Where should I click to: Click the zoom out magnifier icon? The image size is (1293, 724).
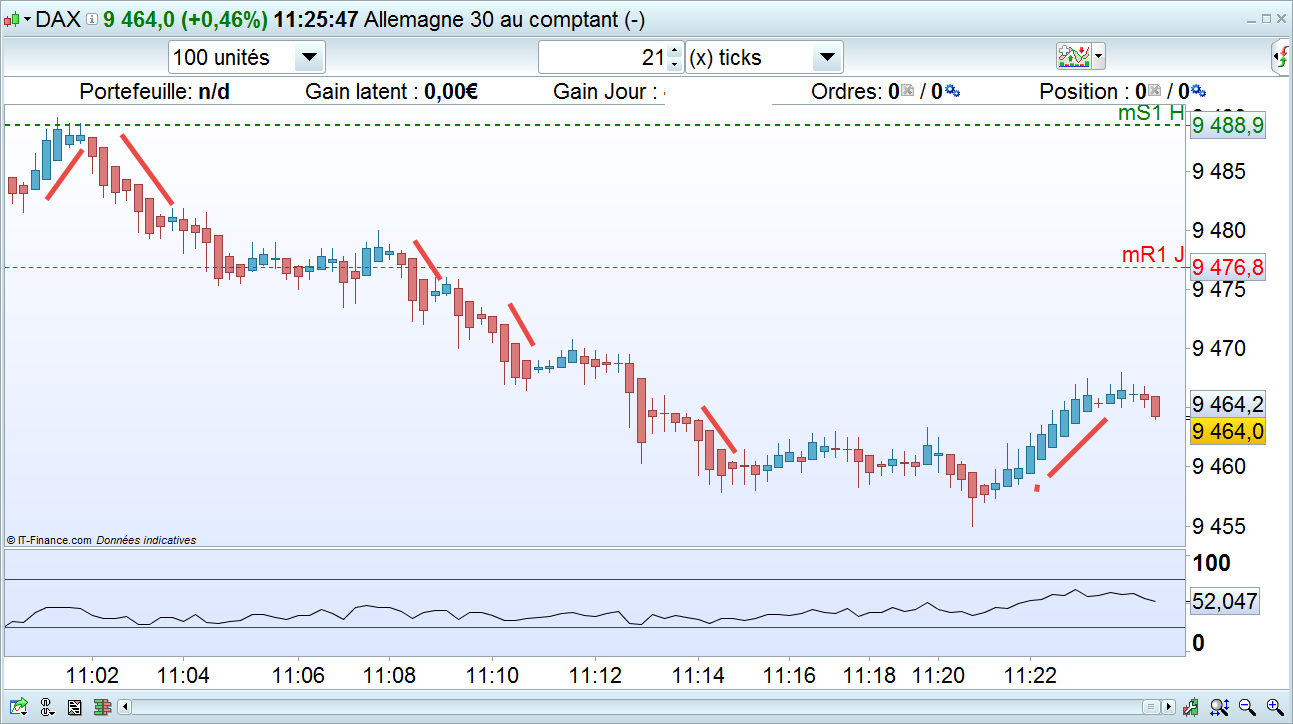(1246, 707)
